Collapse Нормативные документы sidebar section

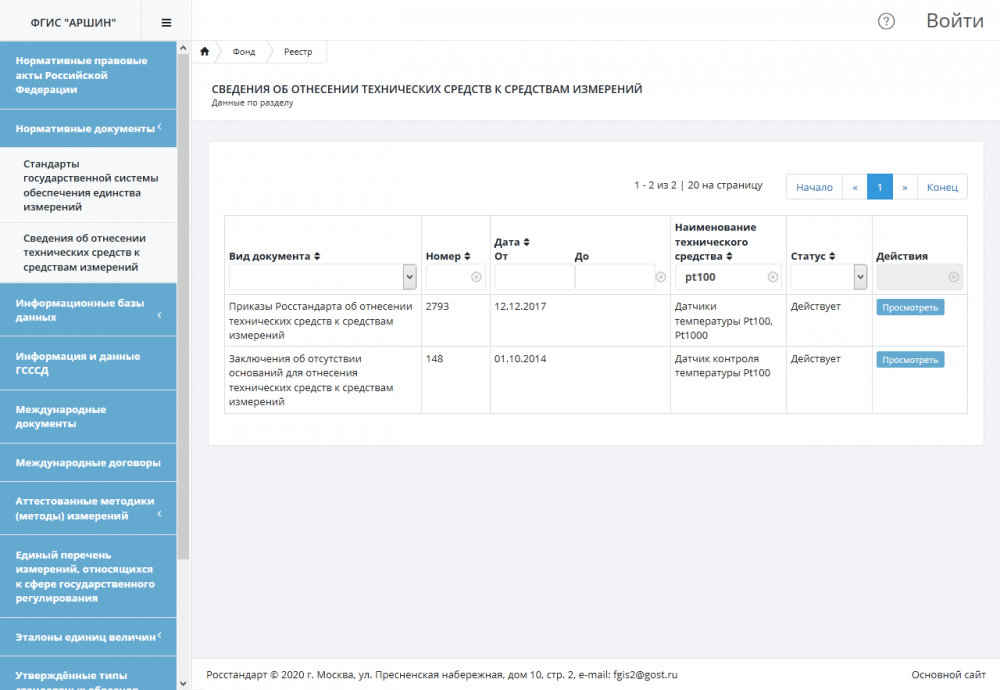pos(88,128)
